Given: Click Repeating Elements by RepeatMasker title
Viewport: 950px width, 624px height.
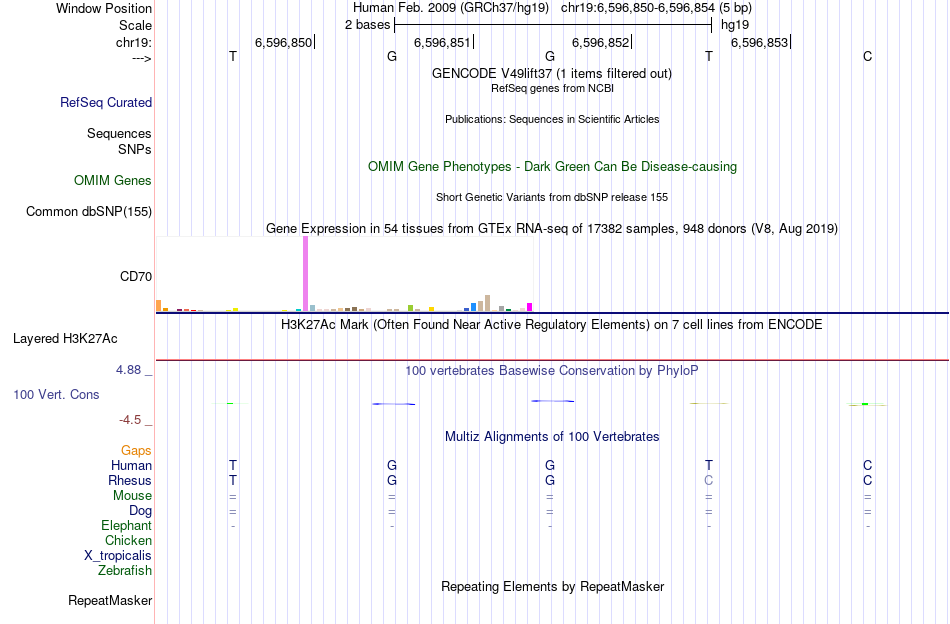Looking at the screenshot, I should pyautogui.click(x=553, y=586).
